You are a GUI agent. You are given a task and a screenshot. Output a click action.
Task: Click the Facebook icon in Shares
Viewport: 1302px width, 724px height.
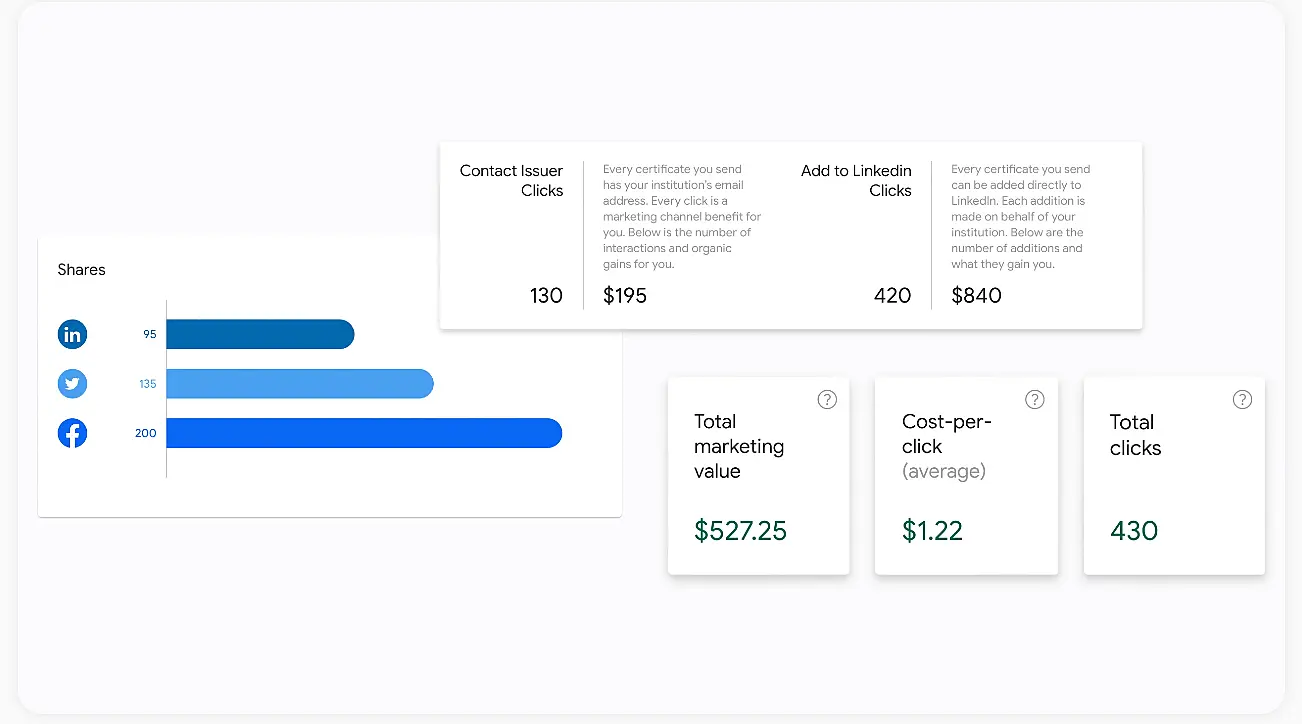point(73,433)
